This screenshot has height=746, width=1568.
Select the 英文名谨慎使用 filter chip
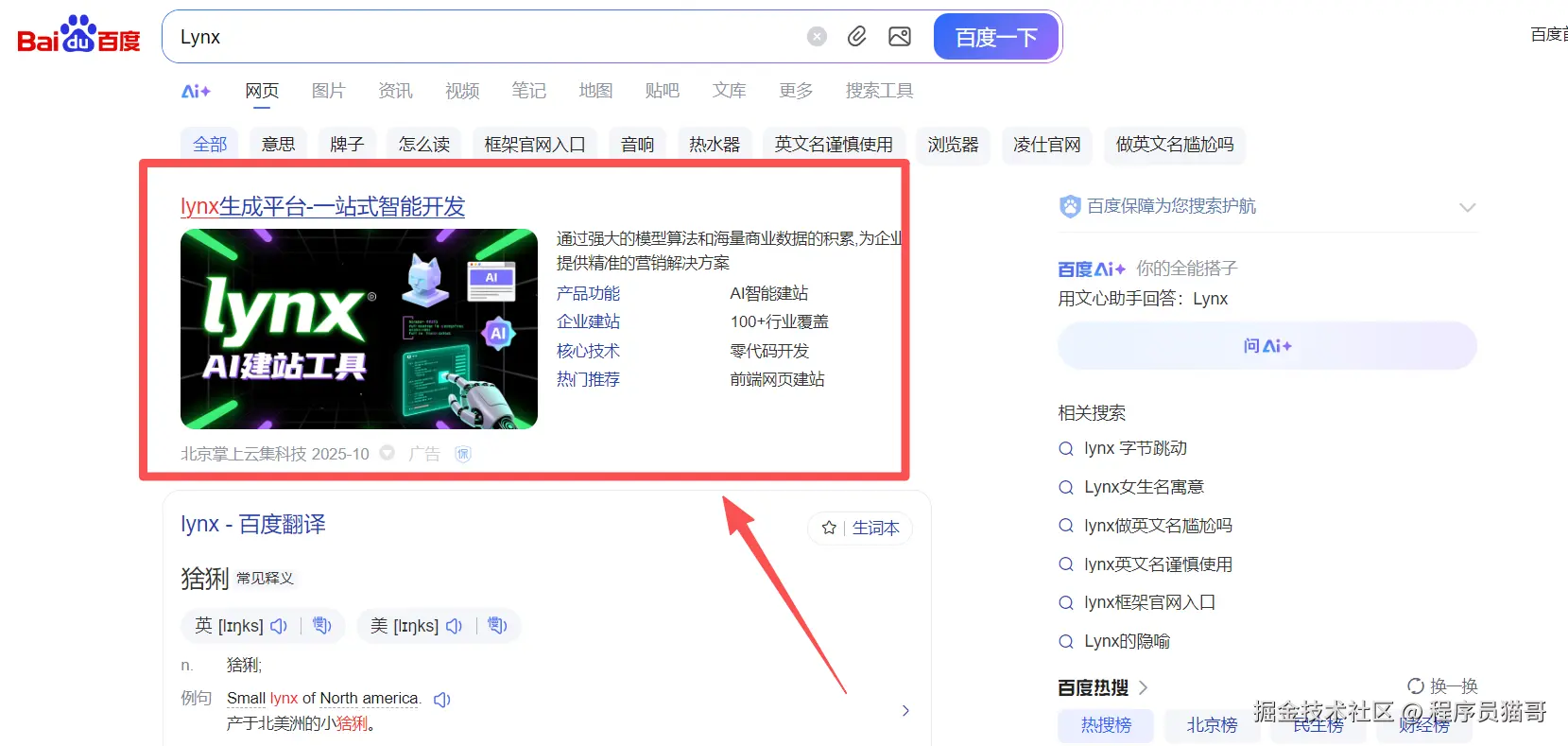coord(834,145)
